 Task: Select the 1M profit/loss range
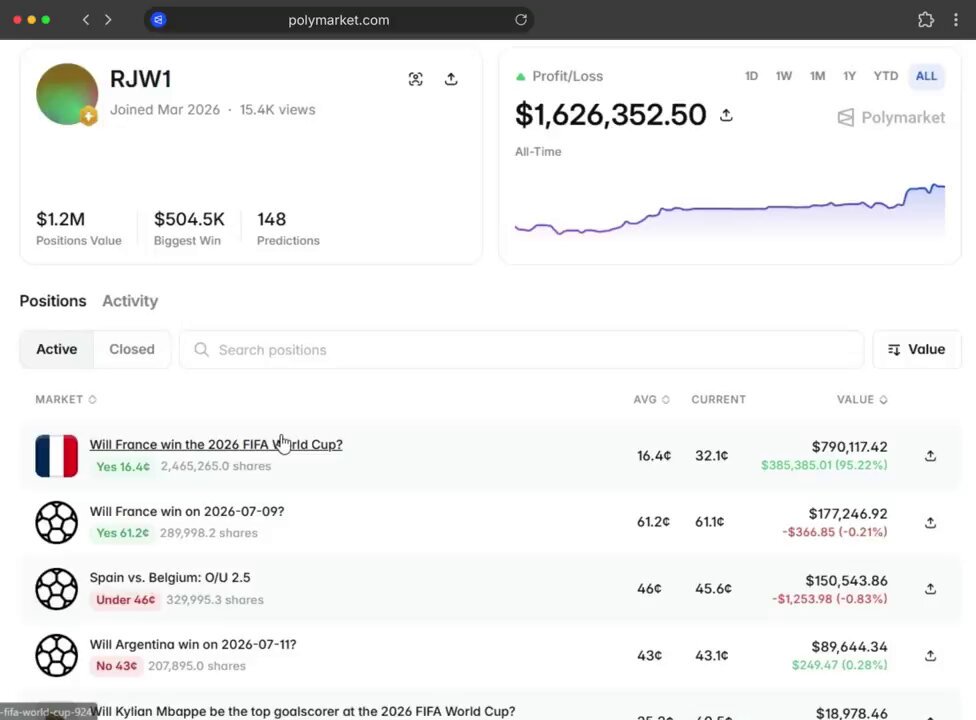817,76
